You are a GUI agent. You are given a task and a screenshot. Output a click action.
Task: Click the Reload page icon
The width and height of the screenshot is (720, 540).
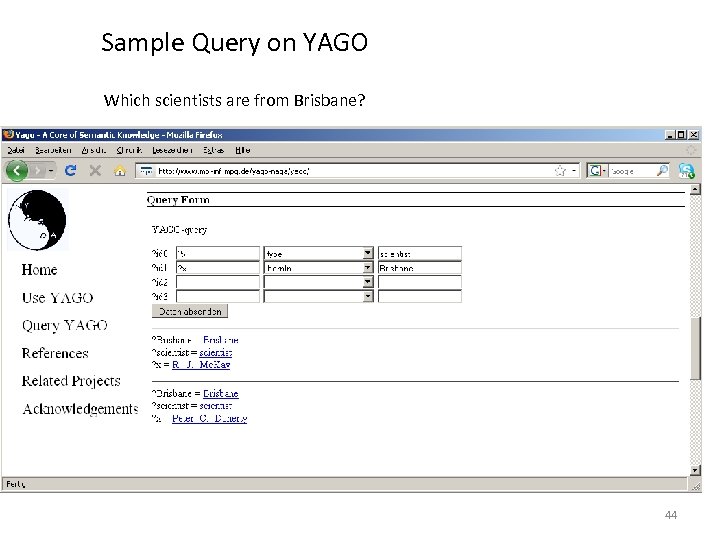pos(71,171)
